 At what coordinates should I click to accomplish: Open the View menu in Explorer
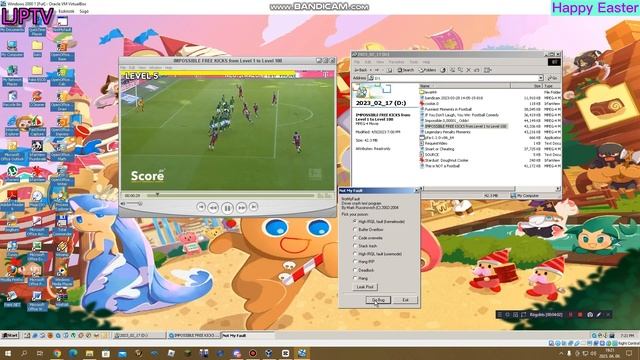point(380,62)
